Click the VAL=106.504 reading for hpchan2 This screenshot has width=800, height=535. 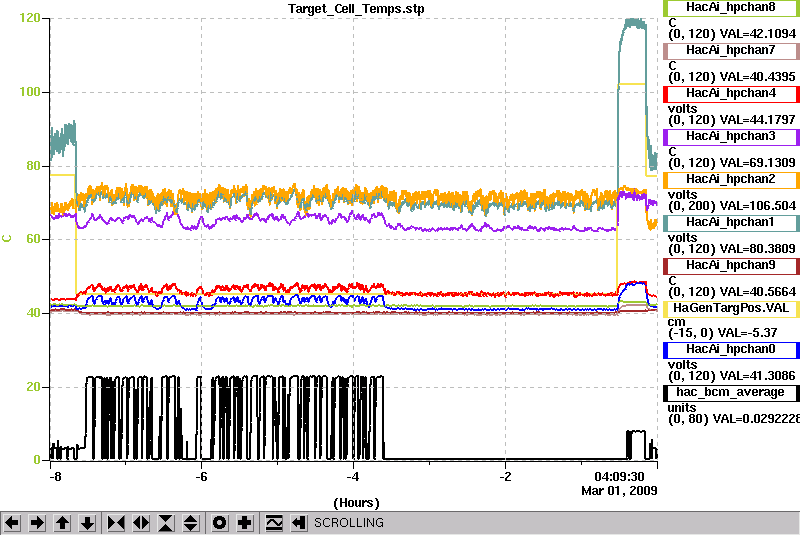pos(757,206)
